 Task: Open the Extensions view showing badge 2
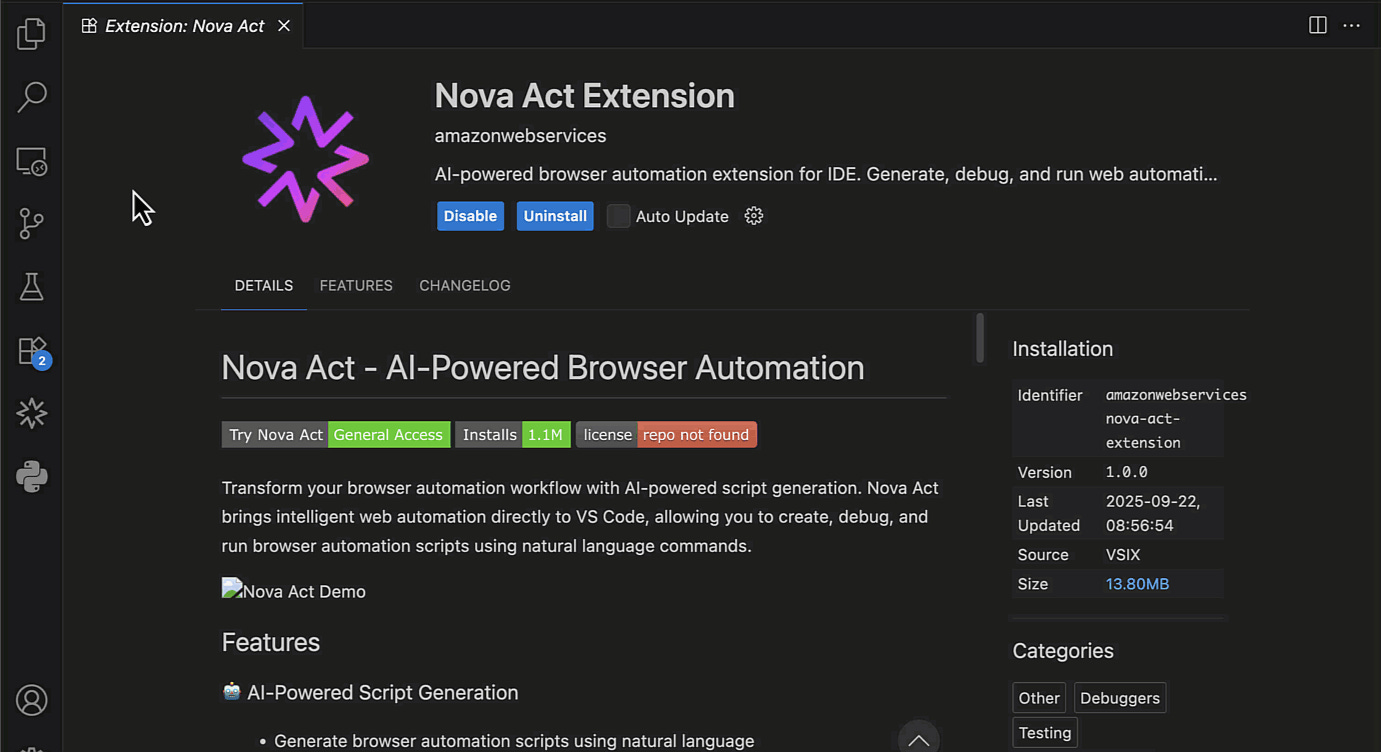[x=31, y=351]
